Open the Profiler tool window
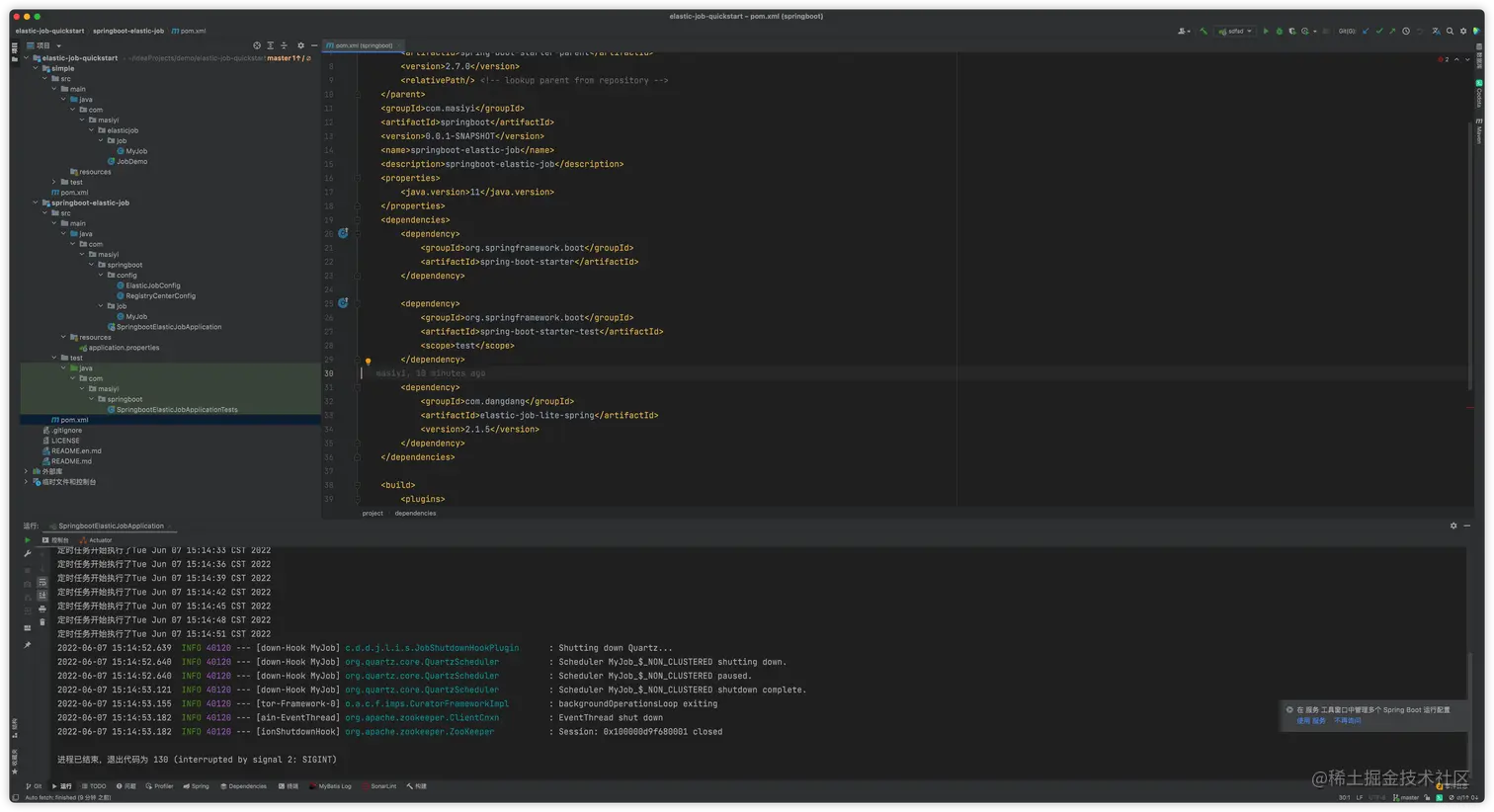 coord(159,786)
